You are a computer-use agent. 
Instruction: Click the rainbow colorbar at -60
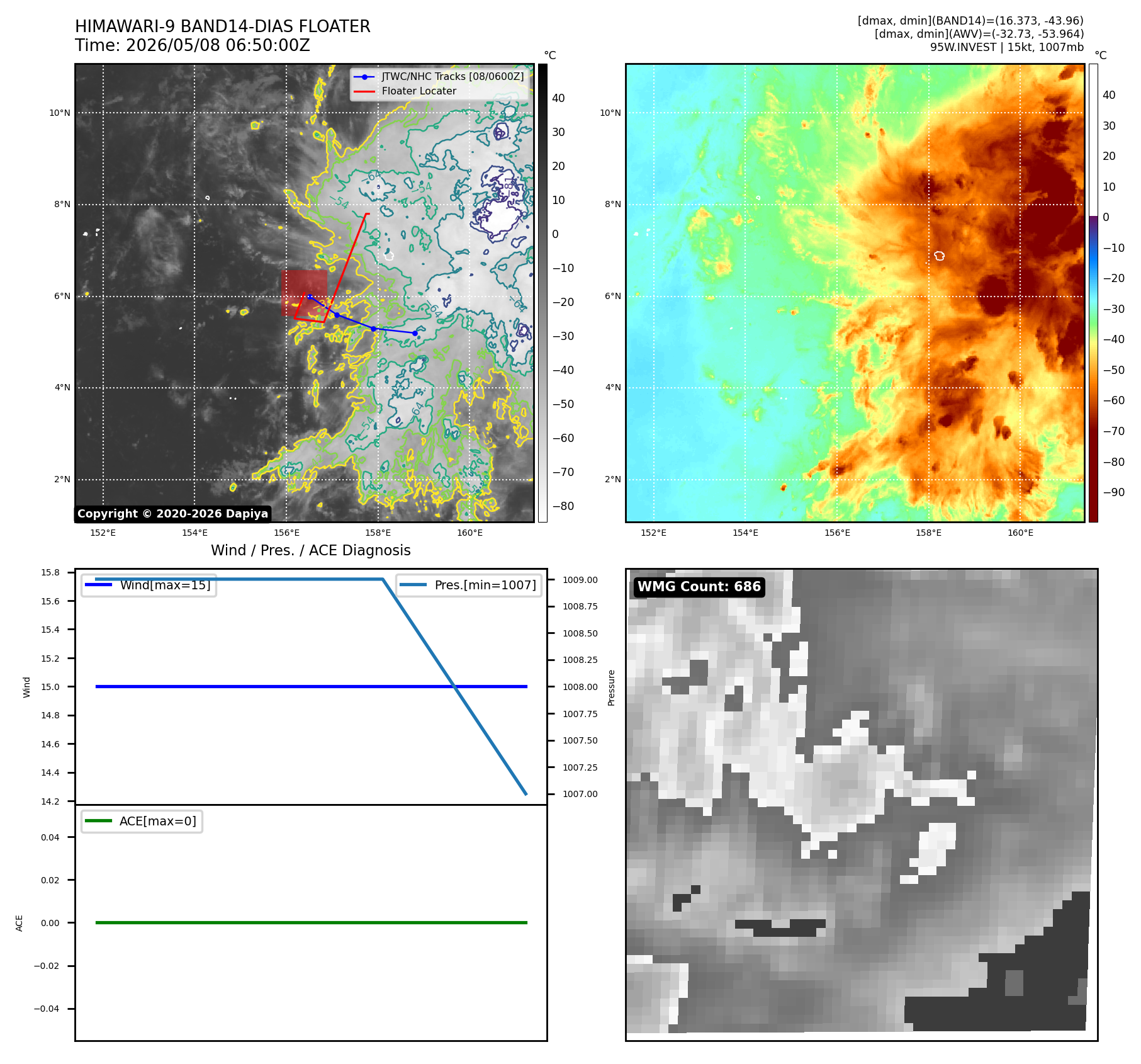(1093, 400)
